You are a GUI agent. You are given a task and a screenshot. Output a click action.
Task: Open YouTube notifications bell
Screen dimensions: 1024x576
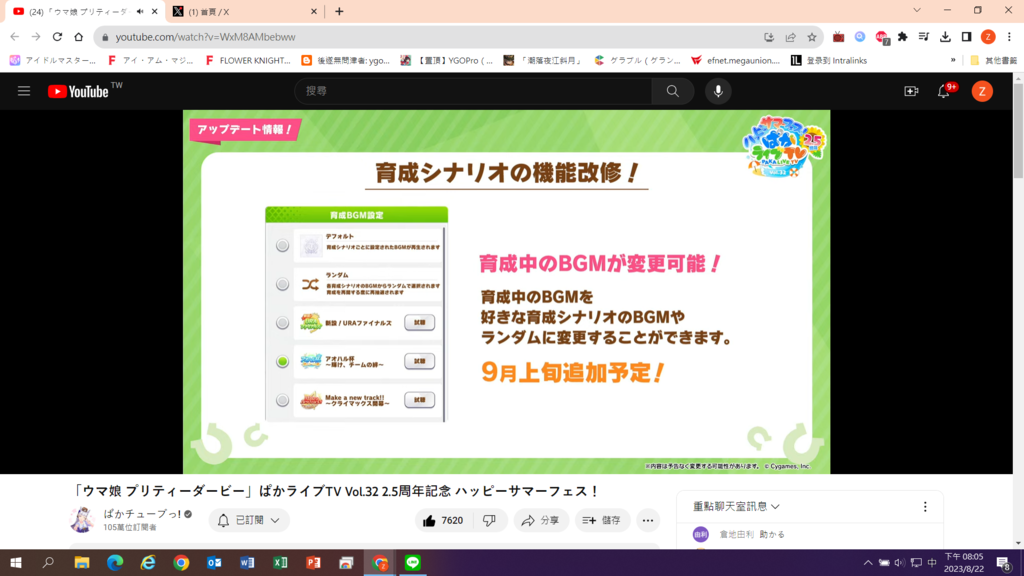[944, 91]
